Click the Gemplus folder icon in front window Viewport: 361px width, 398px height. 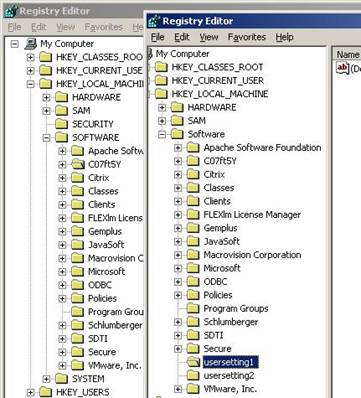193,228
